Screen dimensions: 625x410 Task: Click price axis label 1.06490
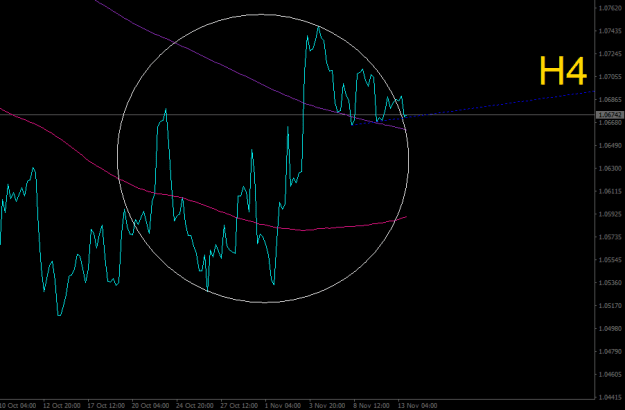coord(611,145)
